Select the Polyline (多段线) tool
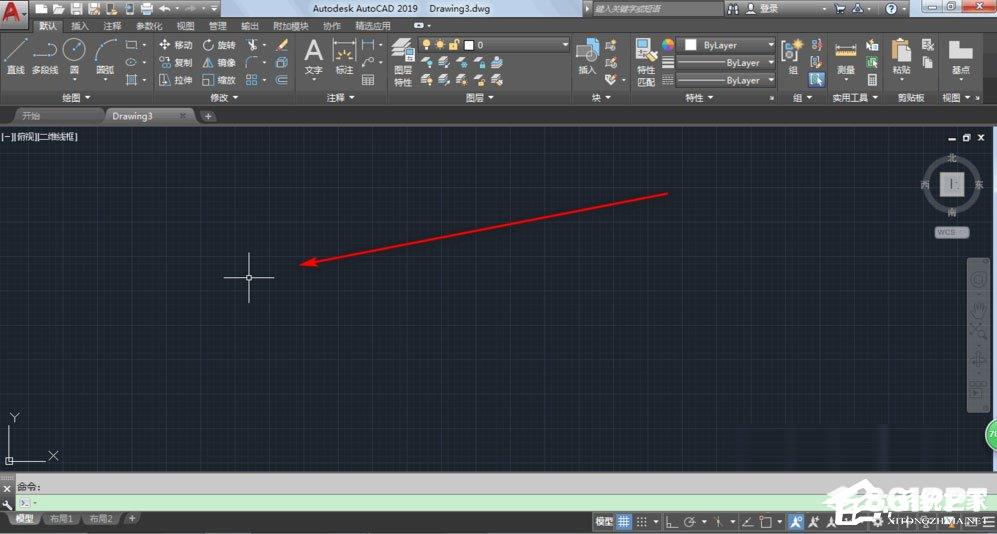Screen dimensions: 997x534 pos(45,56)
